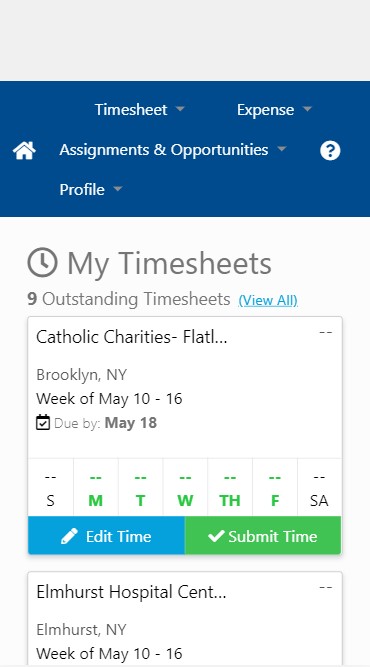The width and height of the screenshot is (370, 667).
Task: Click the checkmark icon on Submit Time
Action: [x=216, y=536]
